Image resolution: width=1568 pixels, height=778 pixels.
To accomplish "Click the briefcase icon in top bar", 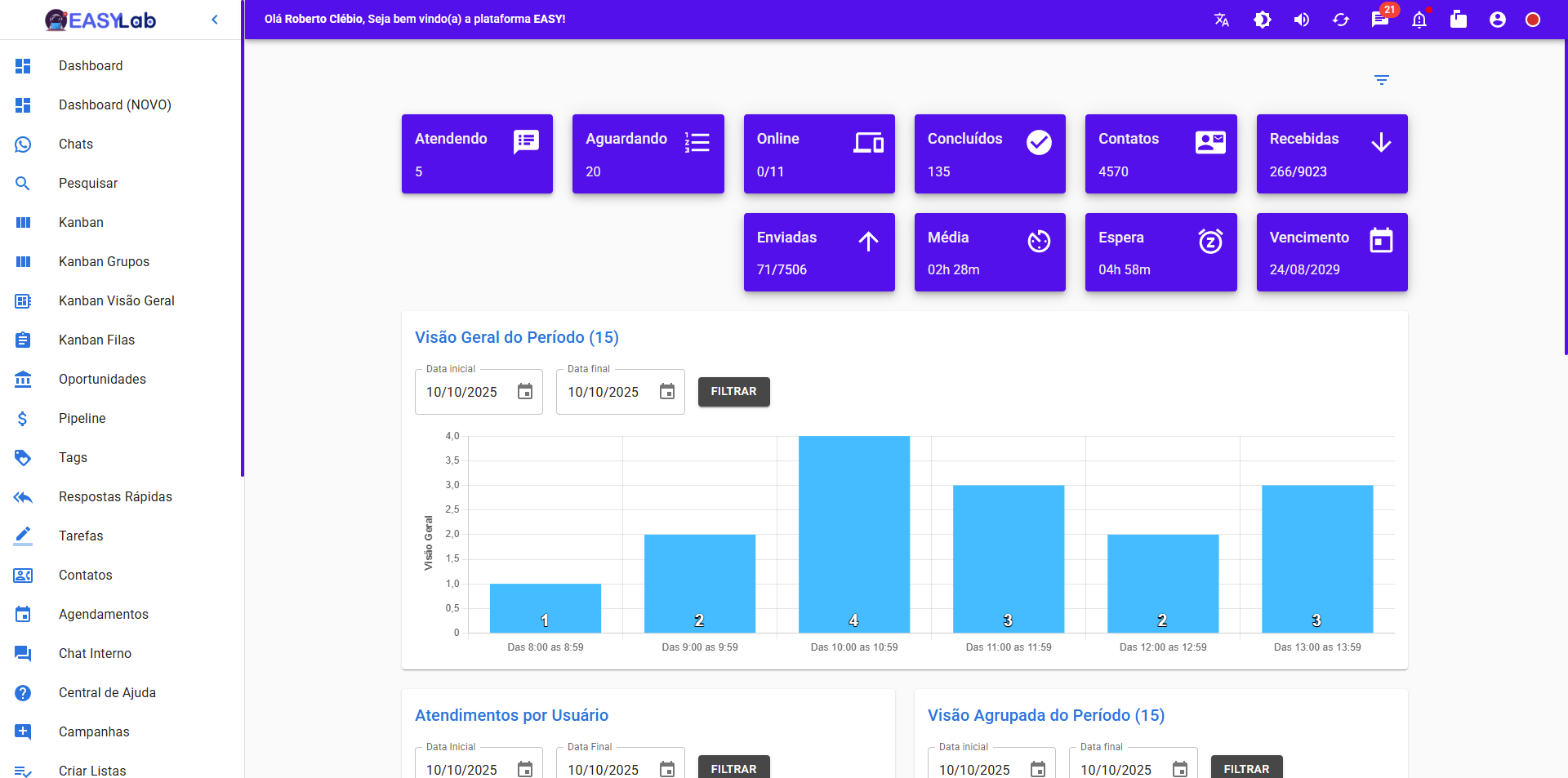I will click(1459, 20).
